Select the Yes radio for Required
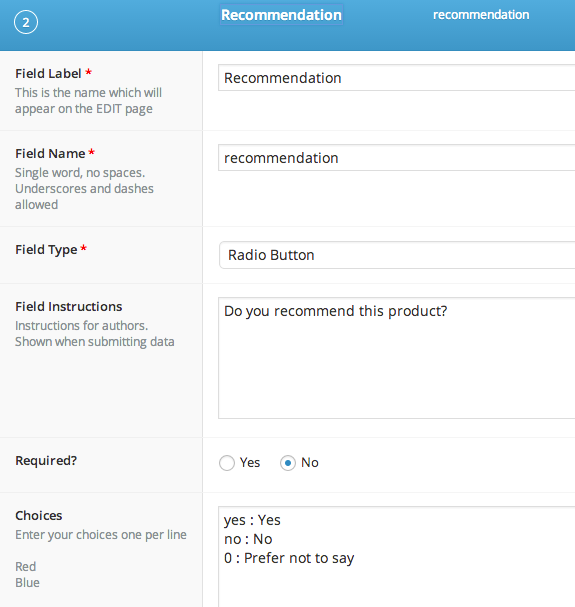The image size is (575, 607). click(x=227, y=463)
